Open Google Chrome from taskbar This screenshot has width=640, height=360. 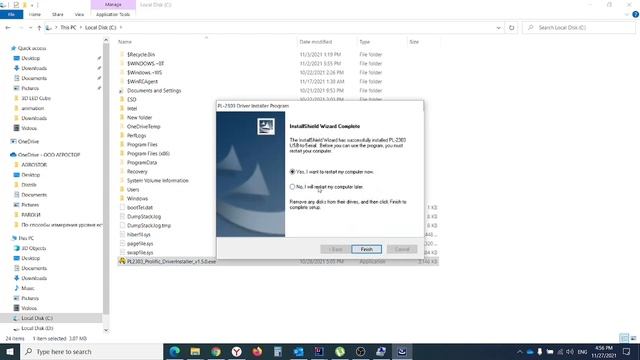click(x=216, y=351)
